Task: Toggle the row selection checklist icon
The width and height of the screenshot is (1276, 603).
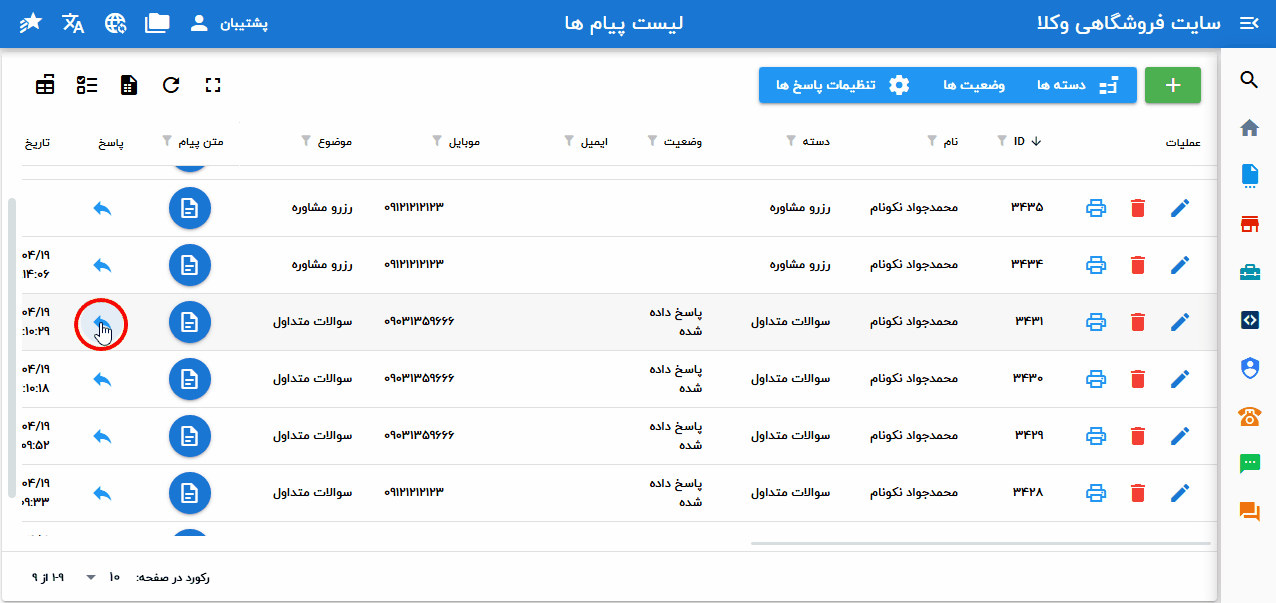Action: [87, 85]
